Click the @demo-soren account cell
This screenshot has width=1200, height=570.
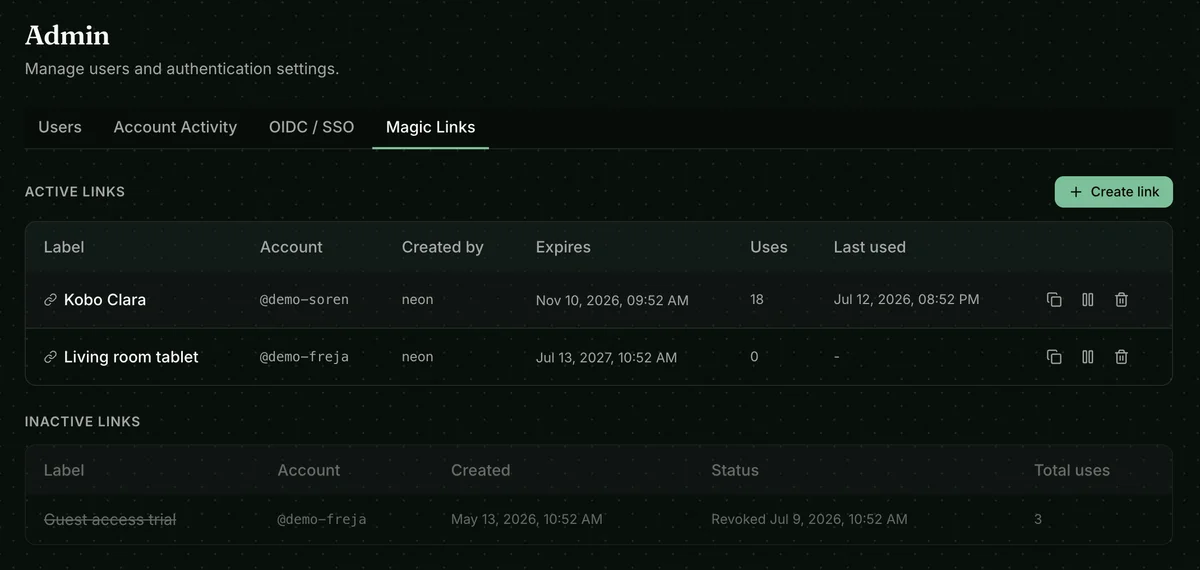[304, 300]
